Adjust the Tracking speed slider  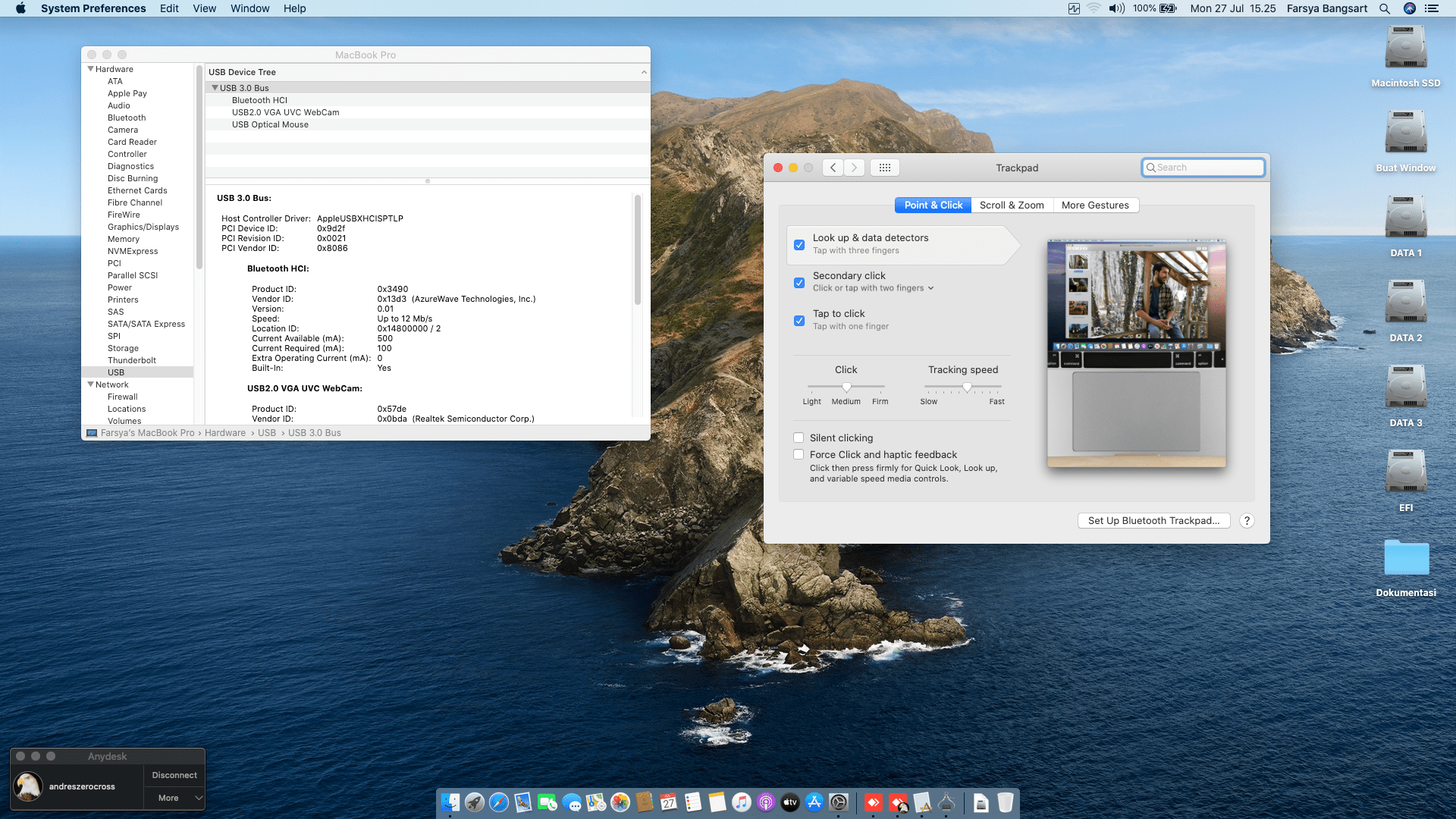[967, 387]
